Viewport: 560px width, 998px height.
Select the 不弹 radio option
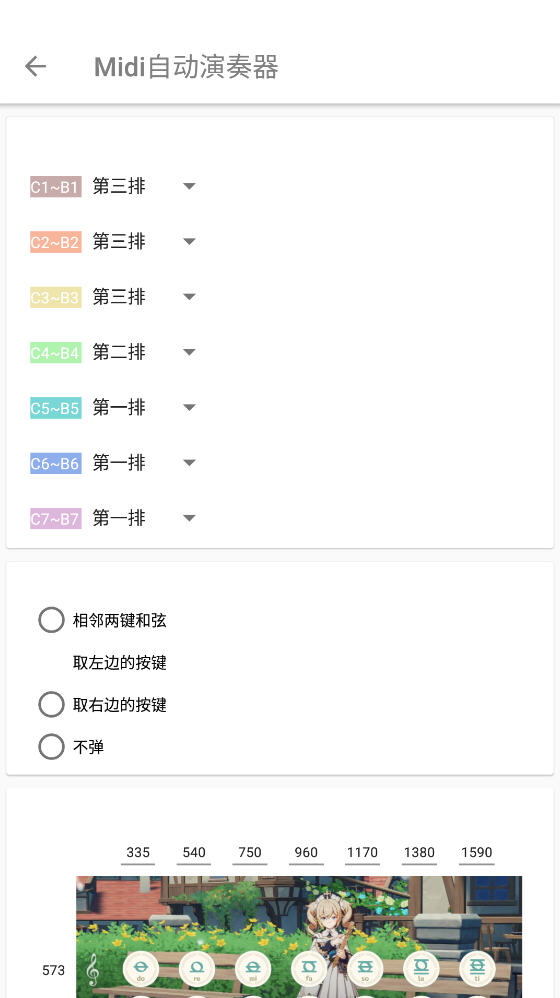coord(52,747)
